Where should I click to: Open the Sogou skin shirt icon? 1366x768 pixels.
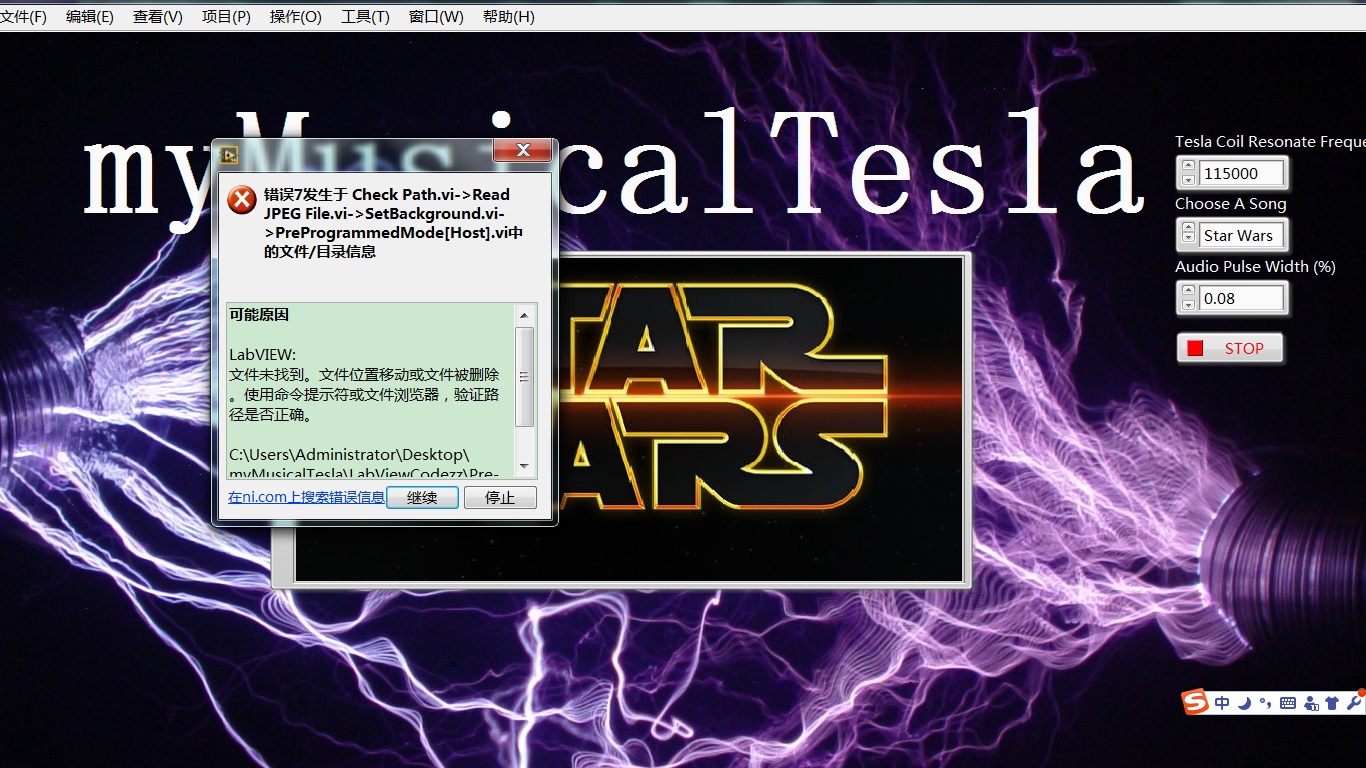(x=1332, y=703)
